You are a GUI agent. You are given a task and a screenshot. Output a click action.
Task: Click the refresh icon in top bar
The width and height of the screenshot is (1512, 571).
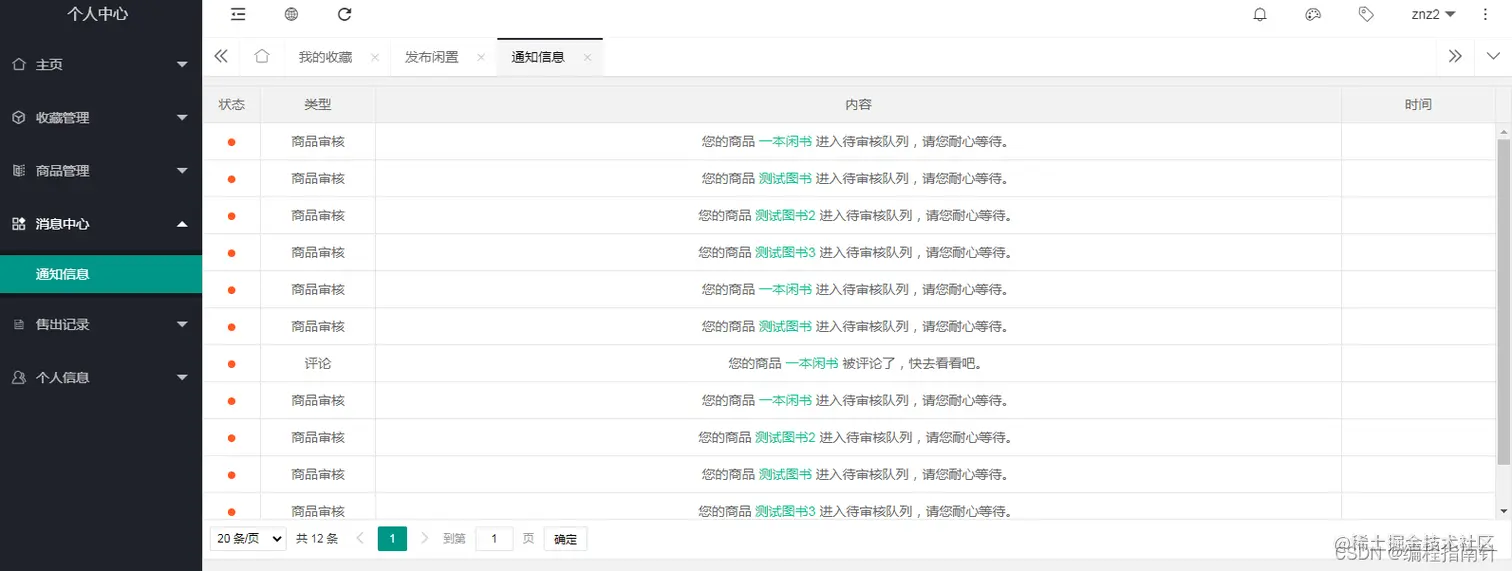coord(345,14)
